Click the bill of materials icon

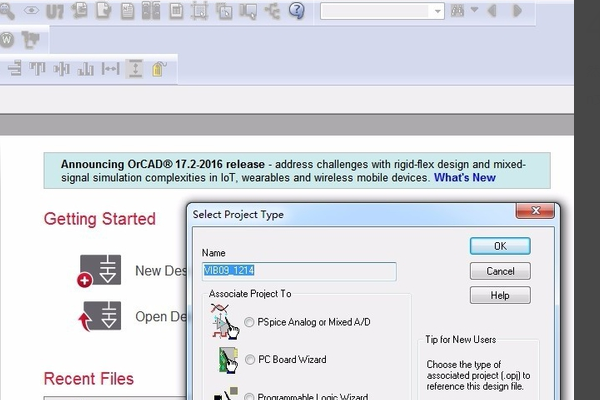[x=176, y=11]
